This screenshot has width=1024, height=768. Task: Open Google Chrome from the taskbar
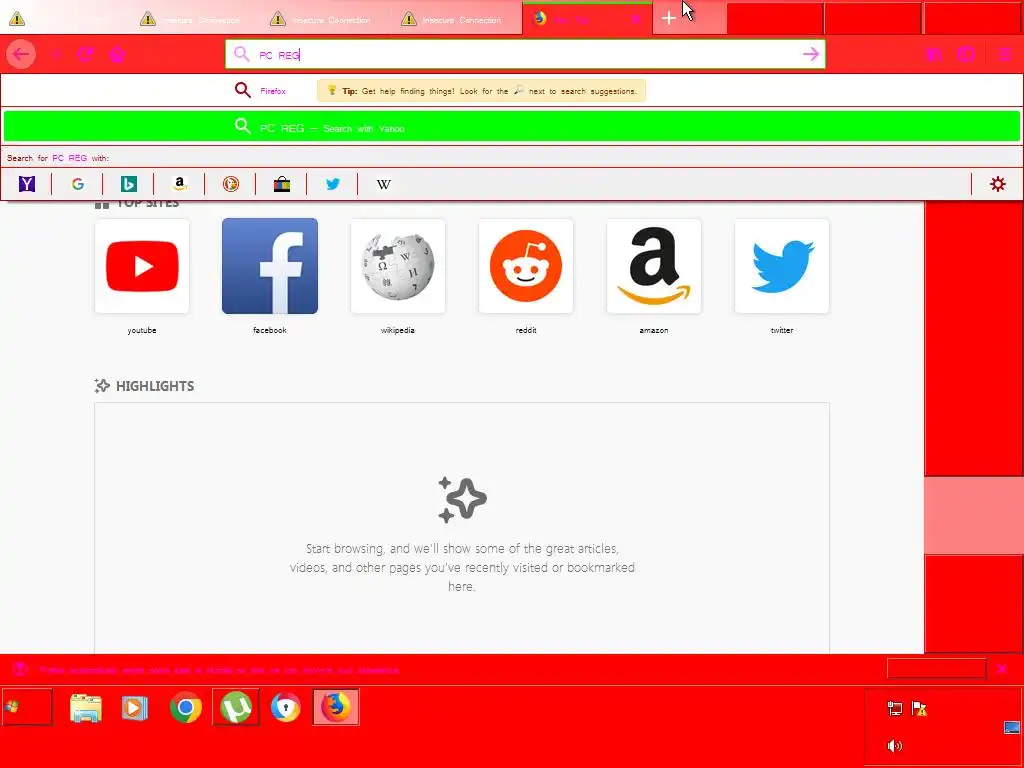point(185,707)
